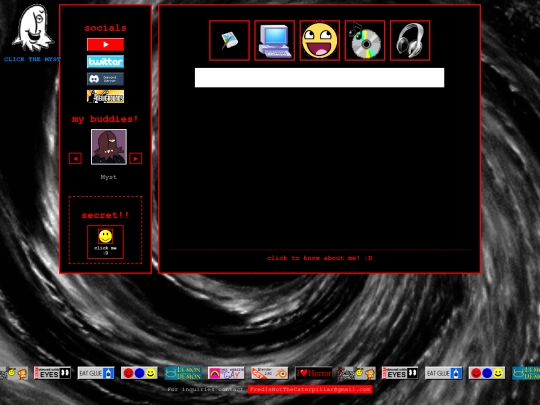
Task: Join via the Discord Server badge
Action: click(105, 79)
